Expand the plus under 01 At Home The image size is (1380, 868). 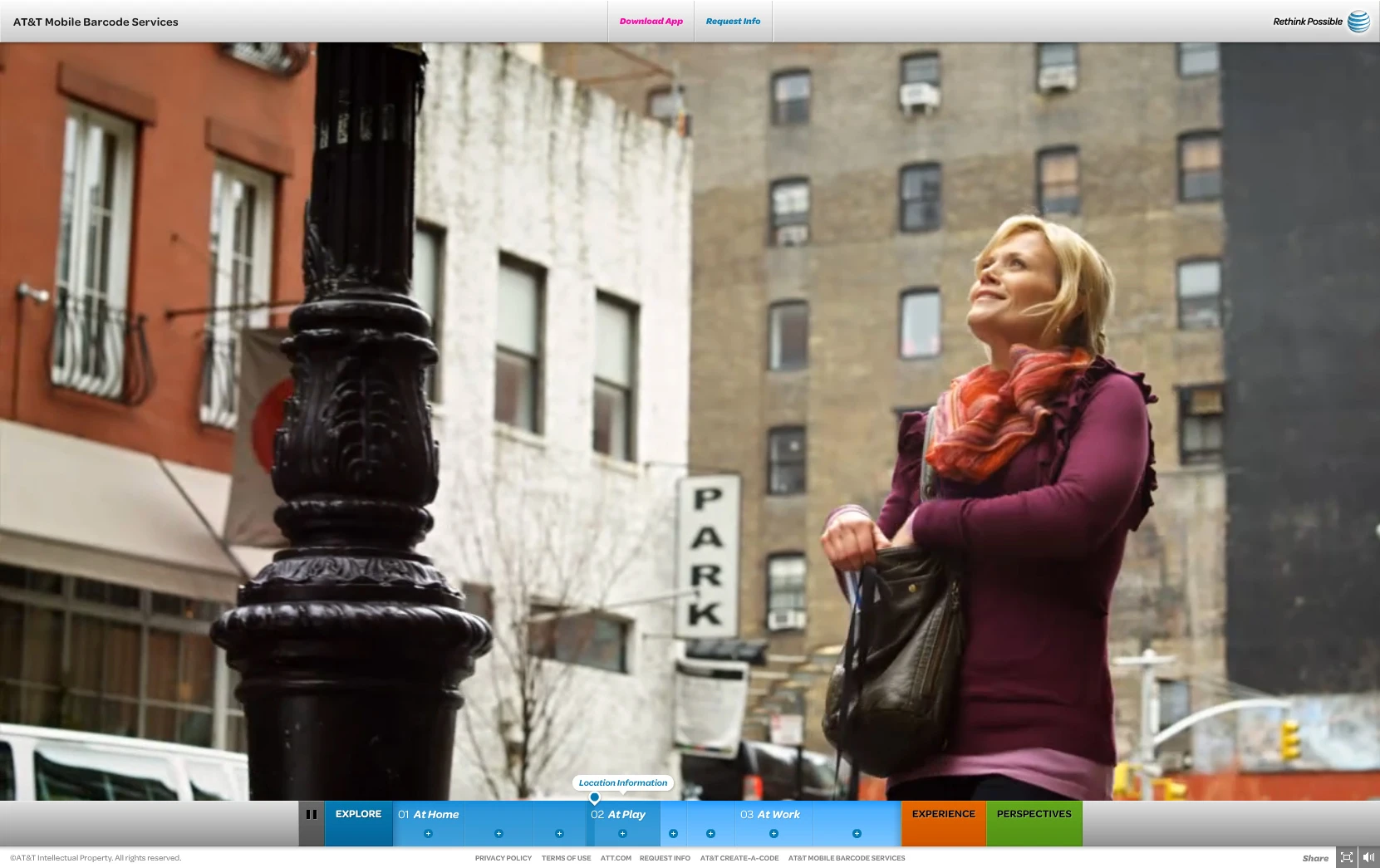coord(429,833)
